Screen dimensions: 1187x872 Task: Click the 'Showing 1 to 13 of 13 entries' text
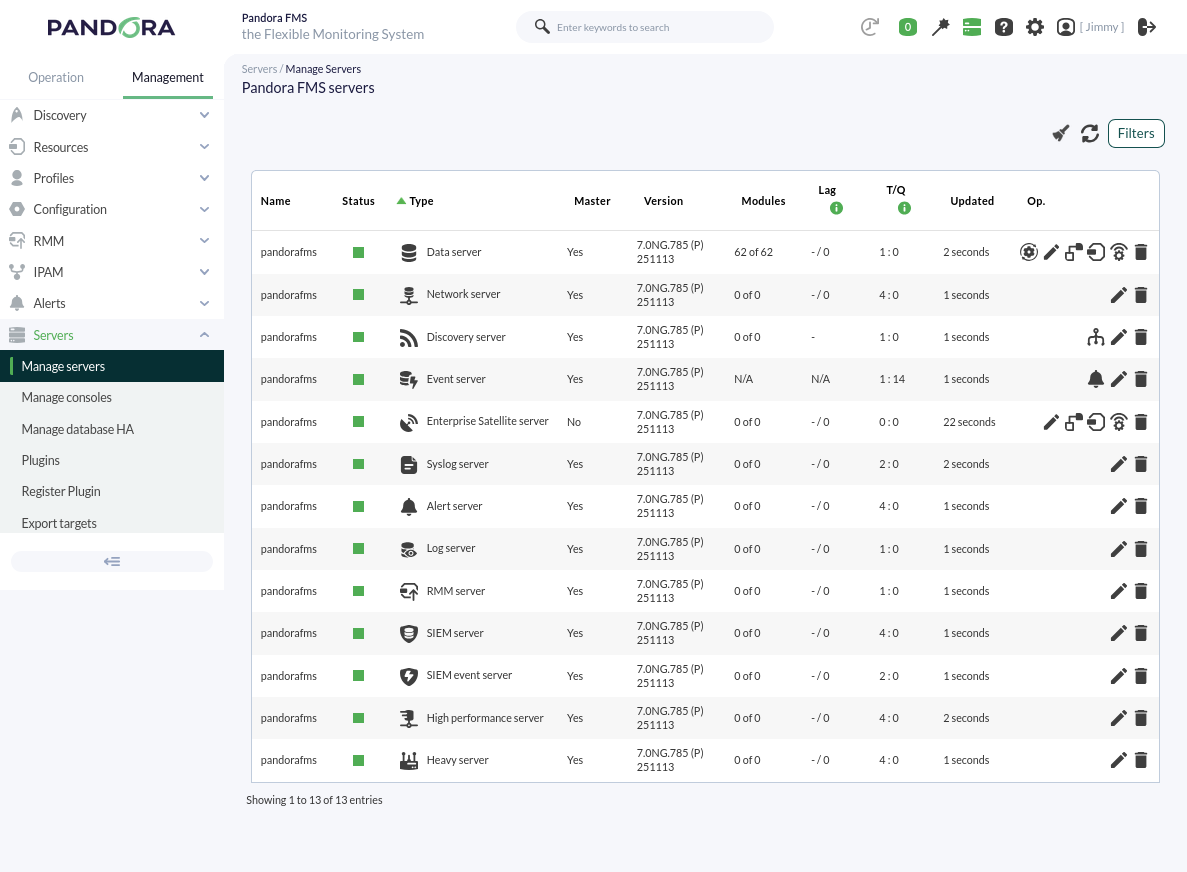coord(314,800)
